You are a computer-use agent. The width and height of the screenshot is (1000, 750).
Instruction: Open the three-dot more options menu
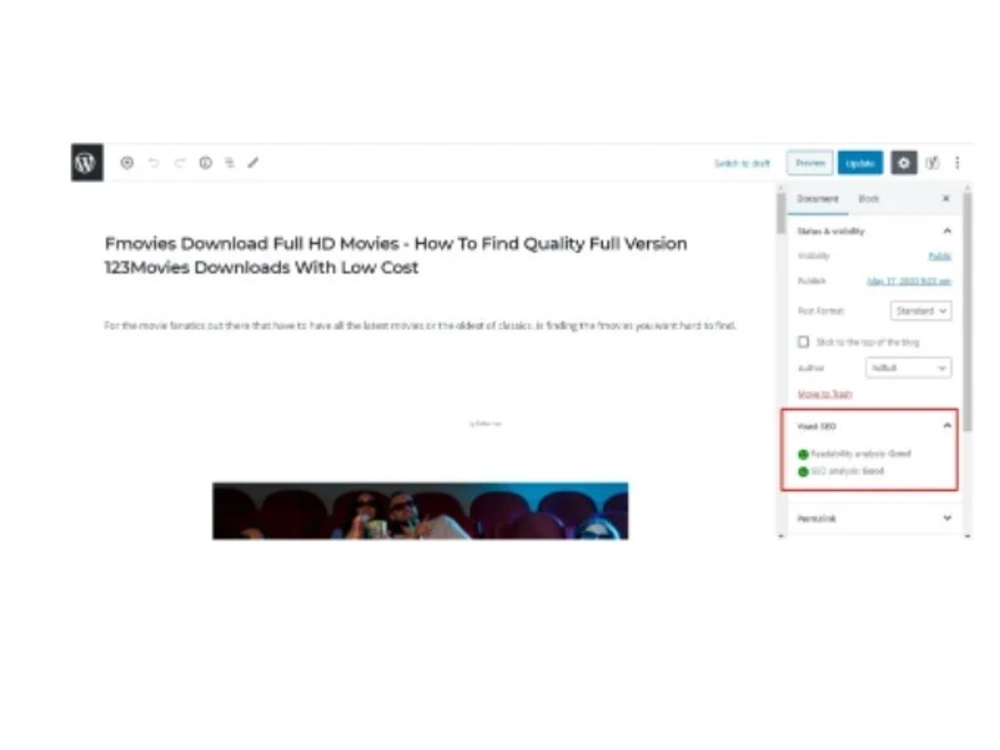[957, 163]
